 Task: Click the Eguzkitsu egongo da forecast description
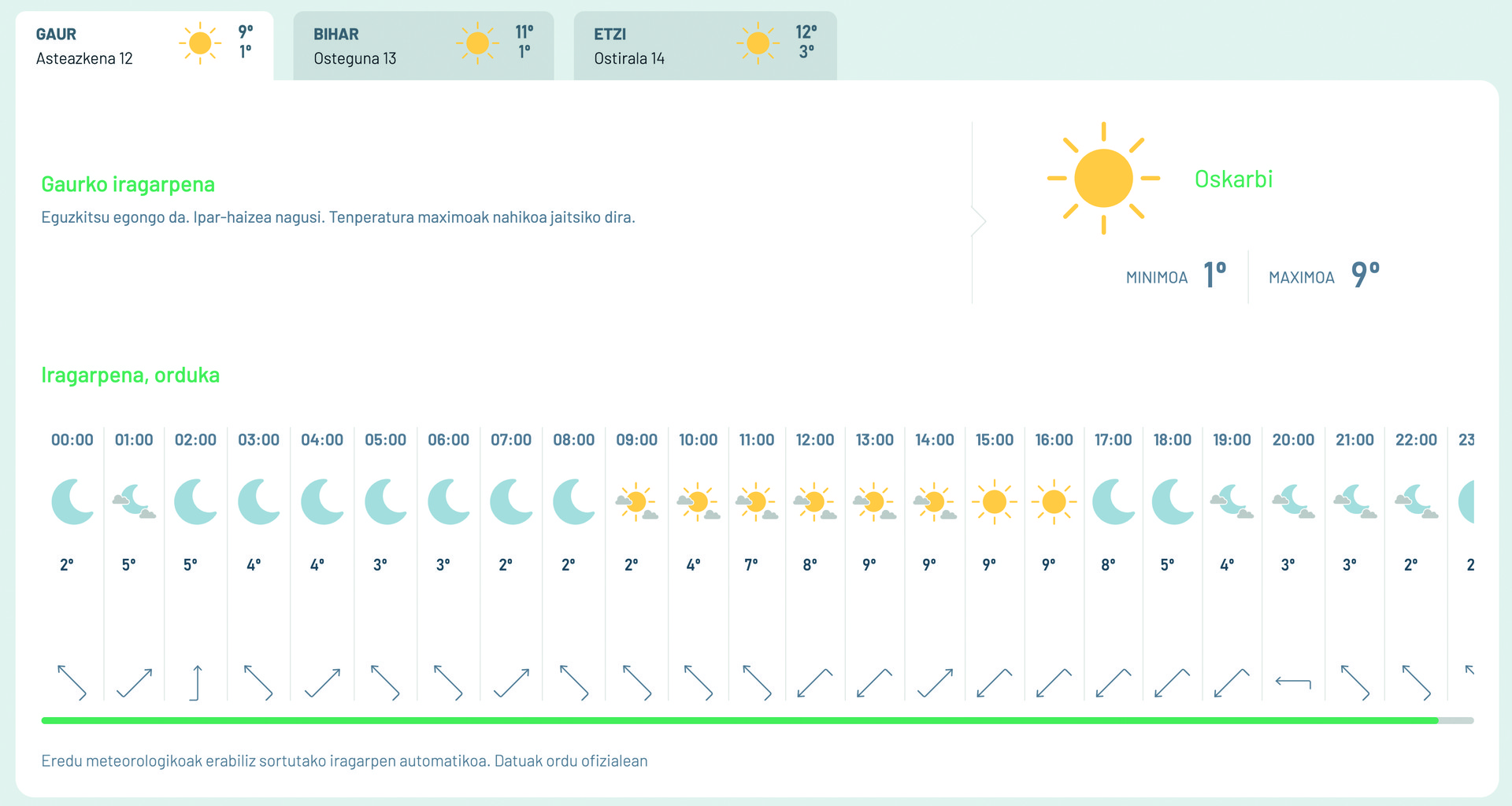pos(338,217)
